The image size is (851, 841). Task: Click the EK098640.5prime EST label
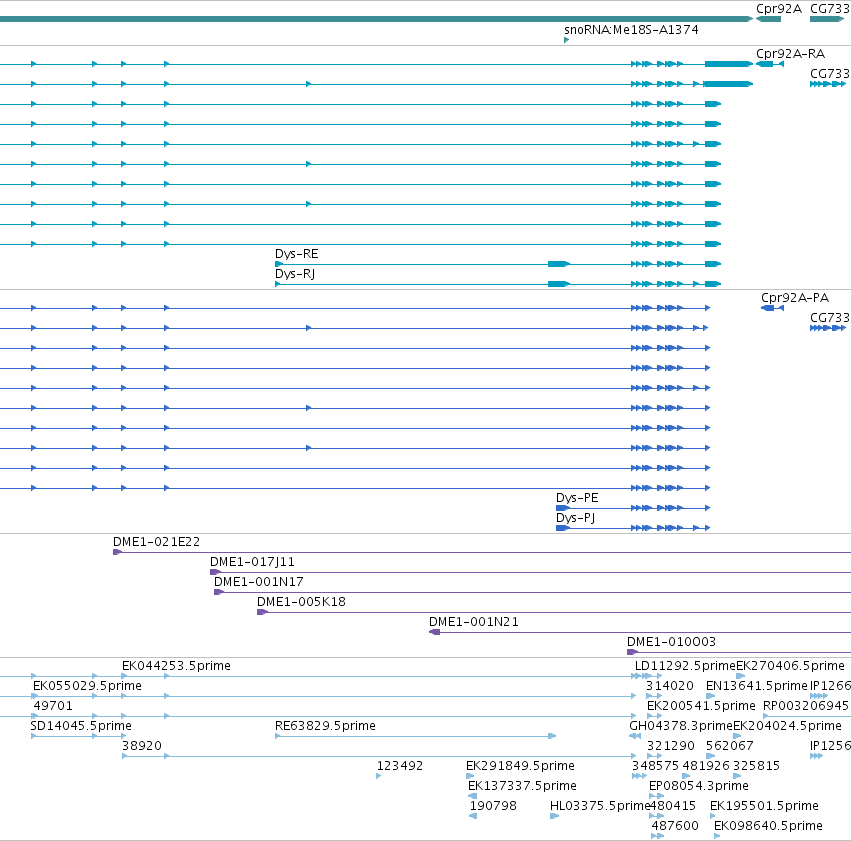pyautogui.click(x=768, y=826)
